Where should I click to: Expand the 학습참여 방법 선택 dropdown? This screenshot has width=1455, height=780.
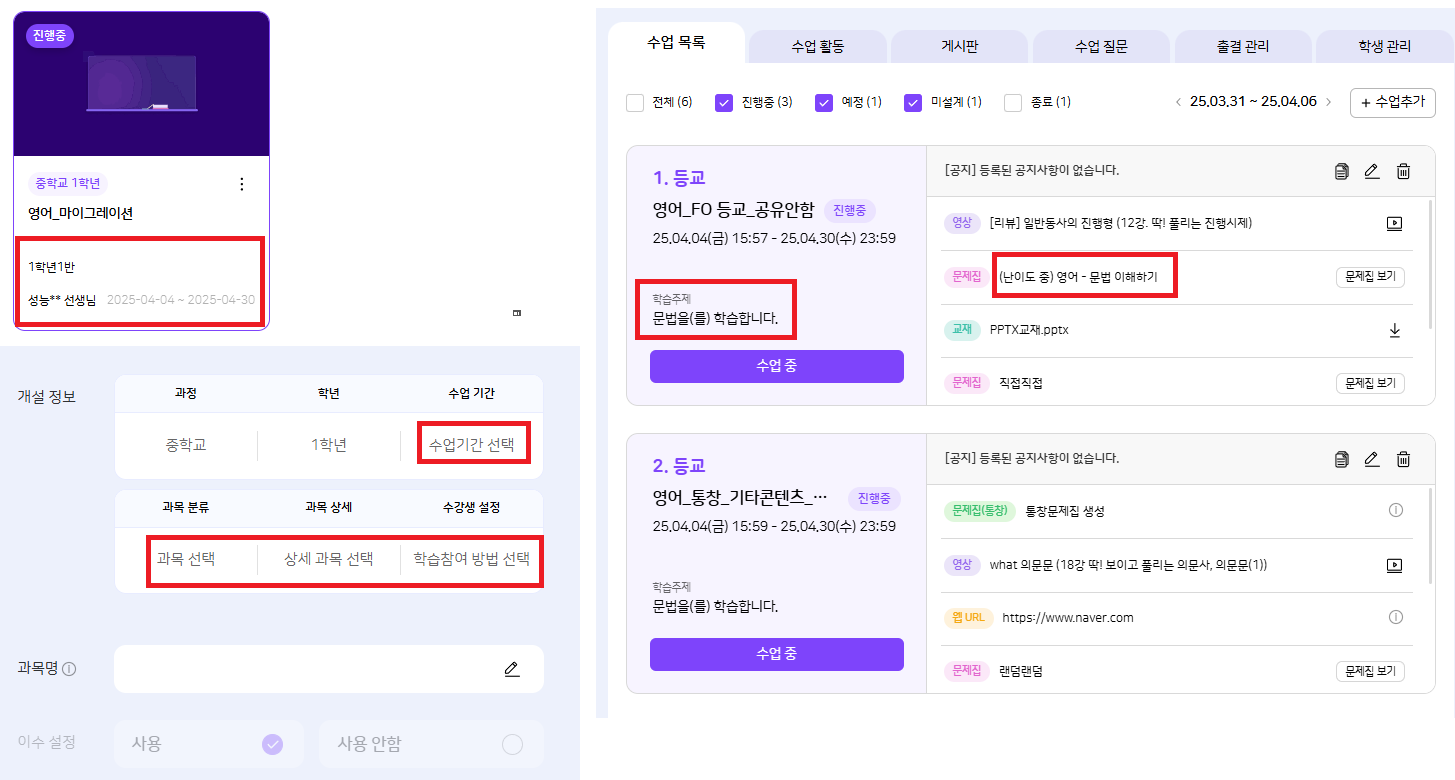pyautogui.click(x=471, y=558)
